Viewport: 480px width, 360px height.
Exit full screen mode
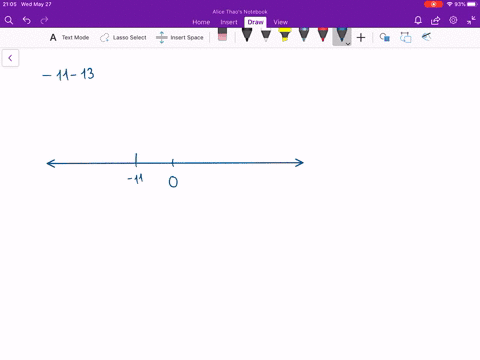pyautogui.click(x=471, y=20)
